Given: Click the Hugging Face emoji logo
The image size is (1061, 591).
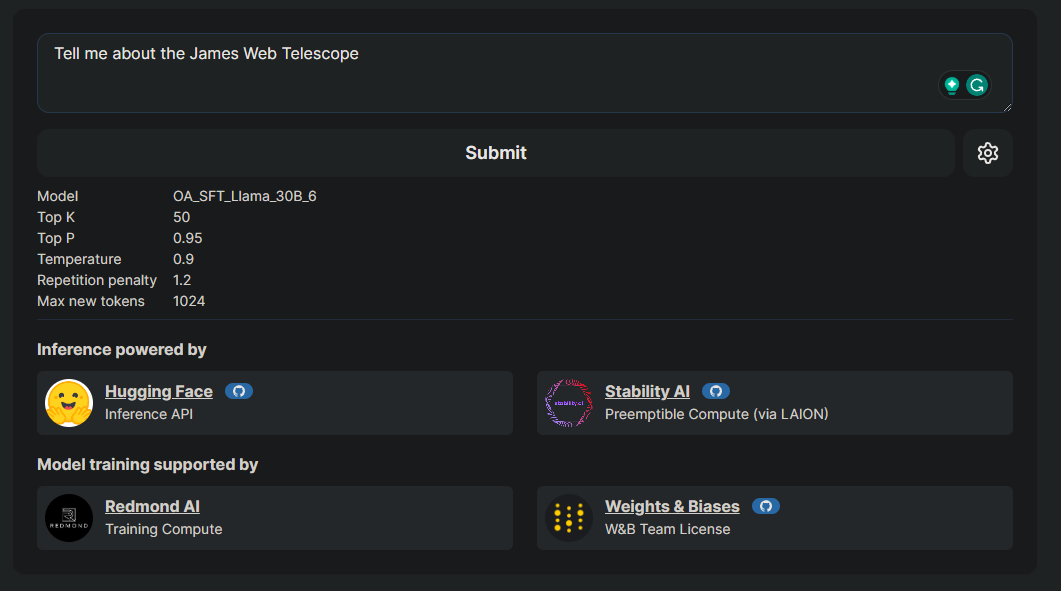Looking at the screenshot, I should 69,403.
